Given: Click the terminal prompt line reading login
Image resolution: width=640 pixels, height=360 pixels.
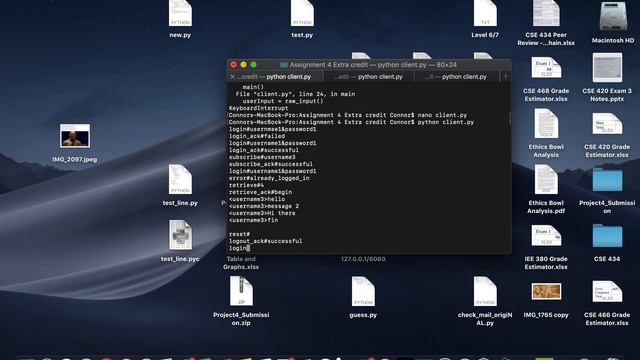Looking at the screenshot, I should click(239, 248).
